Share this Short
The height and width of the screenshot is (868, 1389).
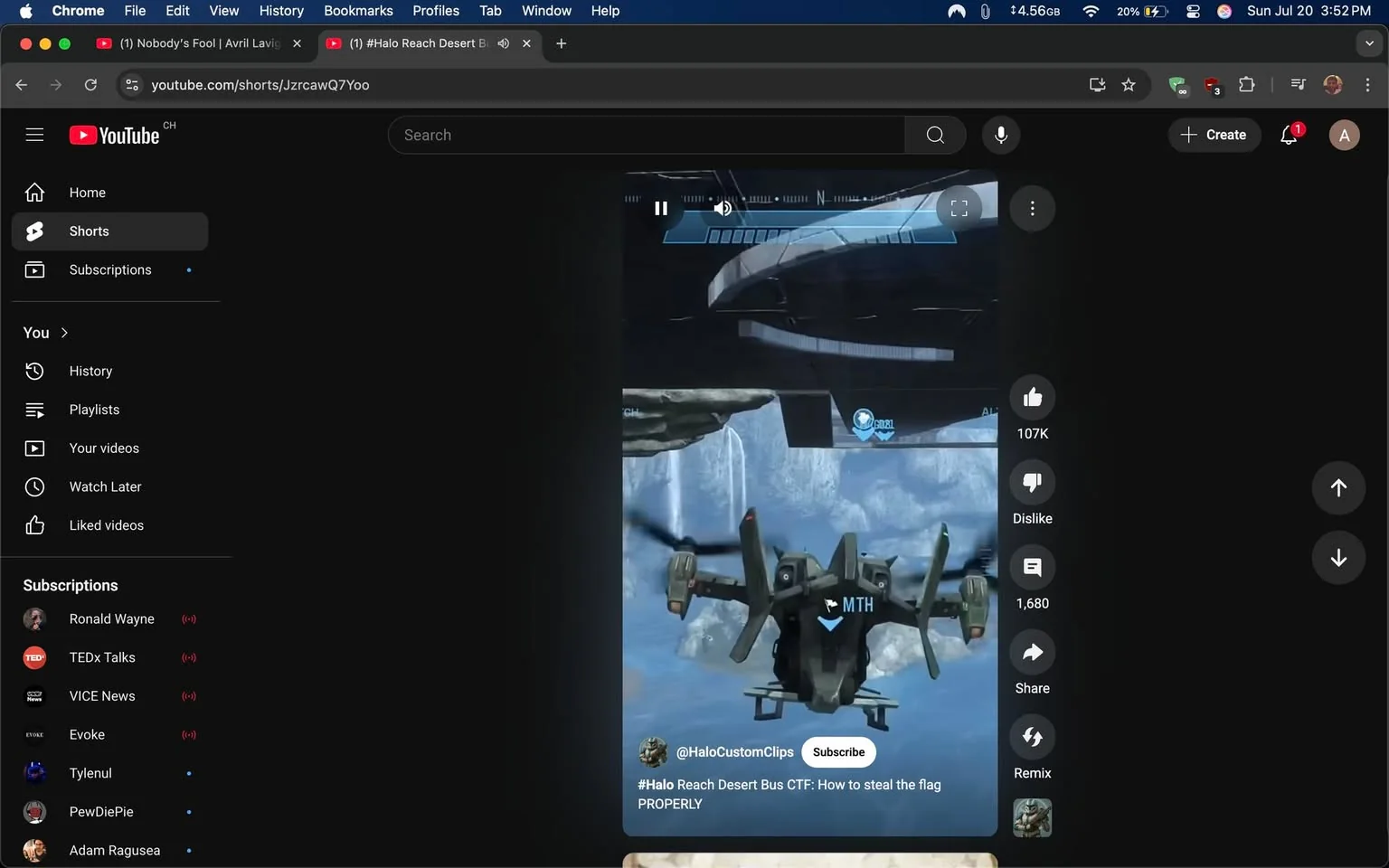coord(1032,652)
